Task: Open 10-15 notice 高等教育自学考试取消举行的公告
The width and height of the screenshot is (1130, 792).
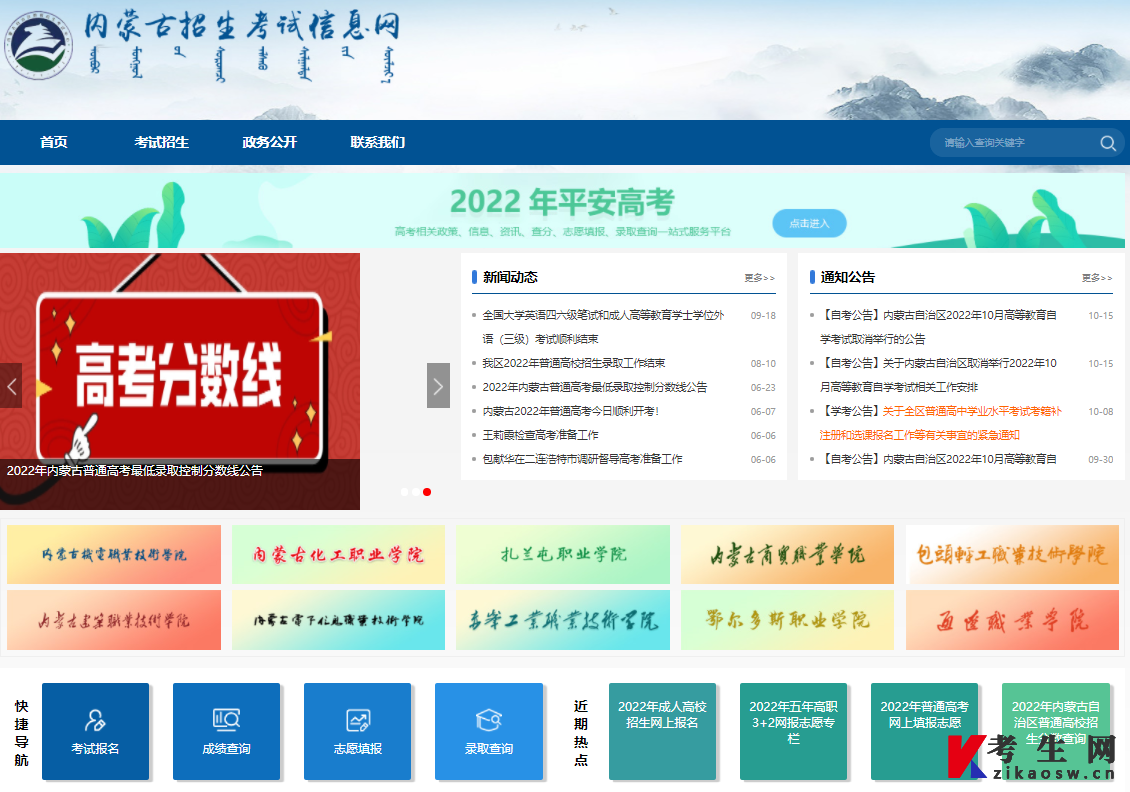Action: pos(938,327)
